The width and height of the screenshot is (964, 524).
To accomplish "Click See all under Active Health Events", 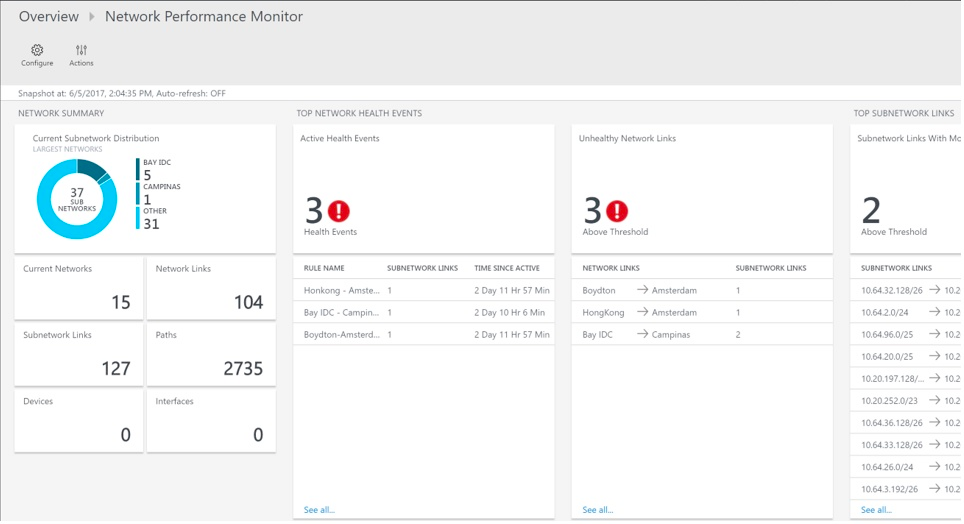I will point(319,510).
